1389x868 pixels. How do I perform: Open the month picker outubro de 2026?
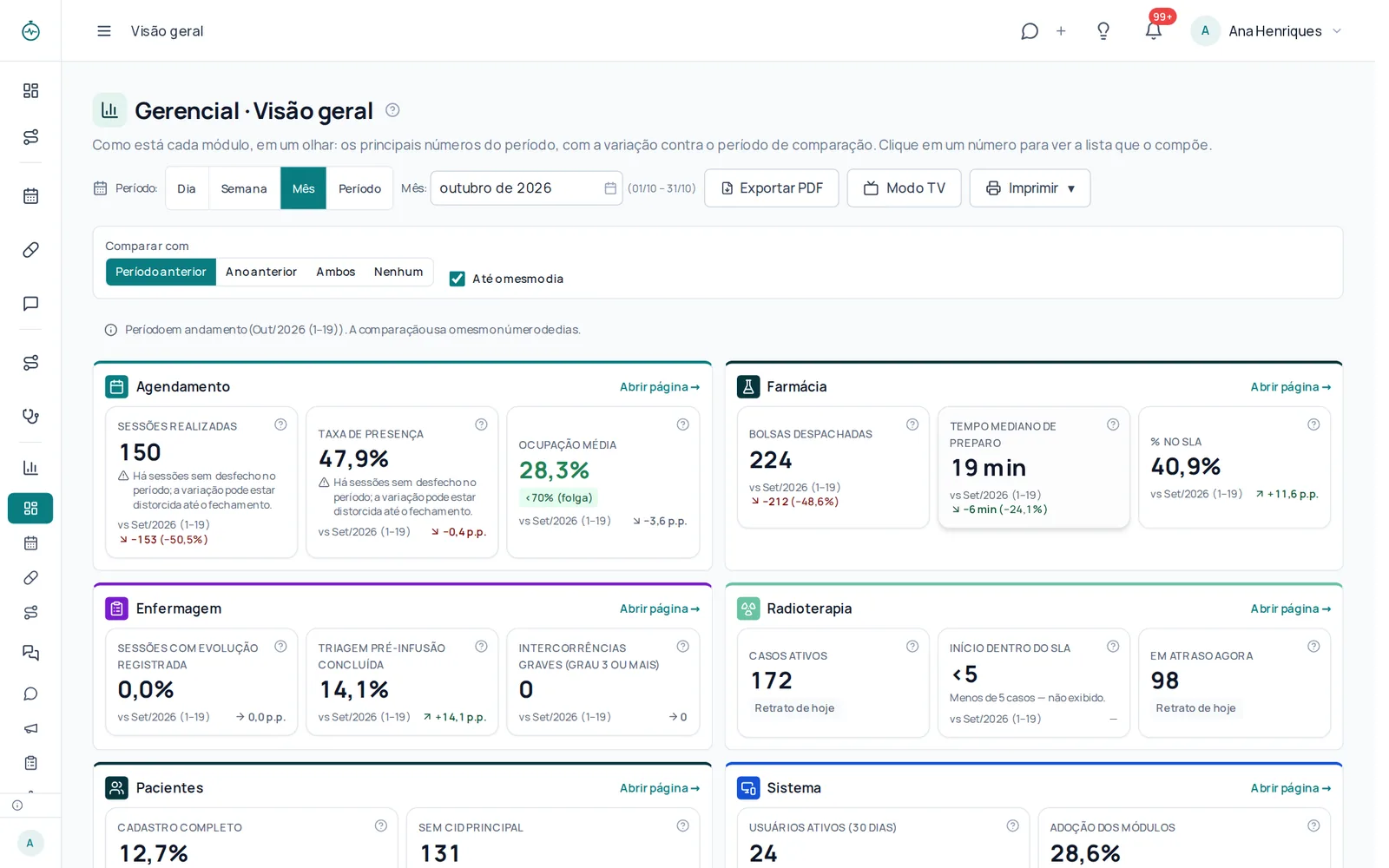[526, 188]
